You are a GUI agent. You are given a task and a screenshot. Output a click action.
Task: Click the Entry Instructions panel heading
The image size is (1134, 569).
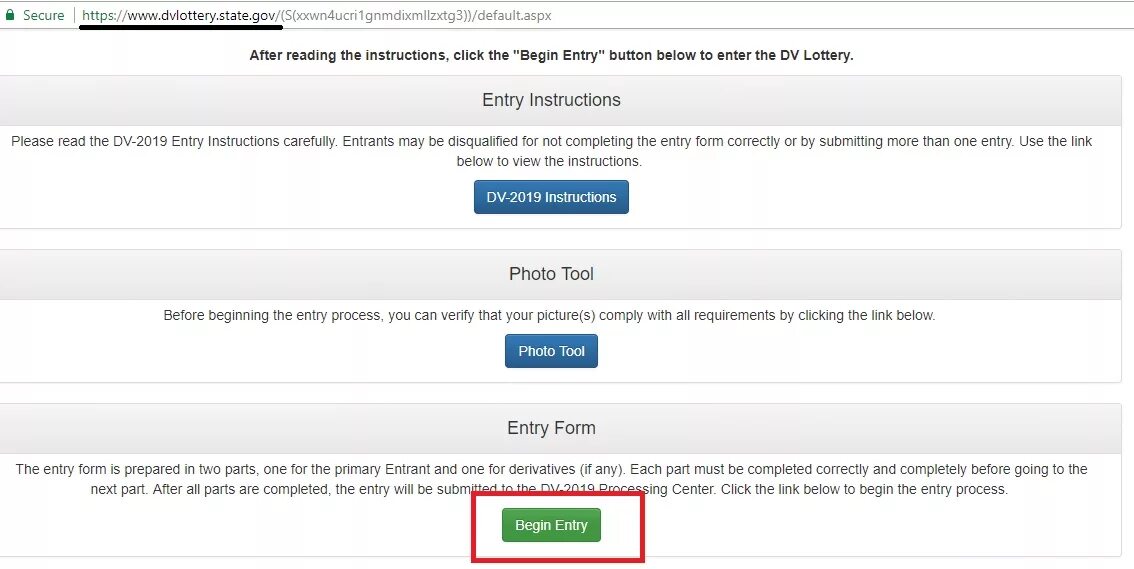tap(551, 100)
